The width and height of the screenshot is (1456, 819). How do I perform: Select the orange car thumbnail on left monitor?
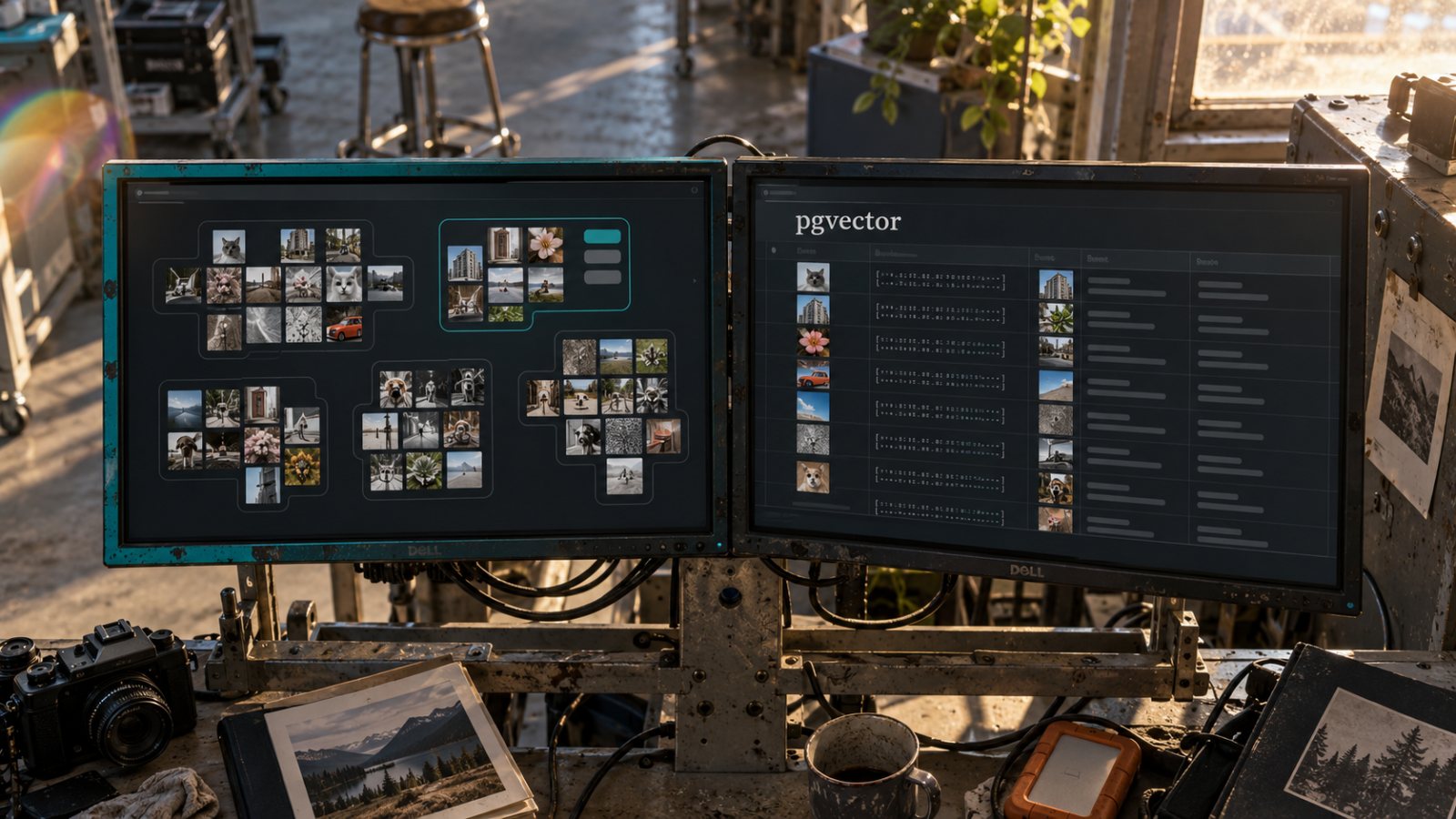pyautogui.click(x=344, y=326)
